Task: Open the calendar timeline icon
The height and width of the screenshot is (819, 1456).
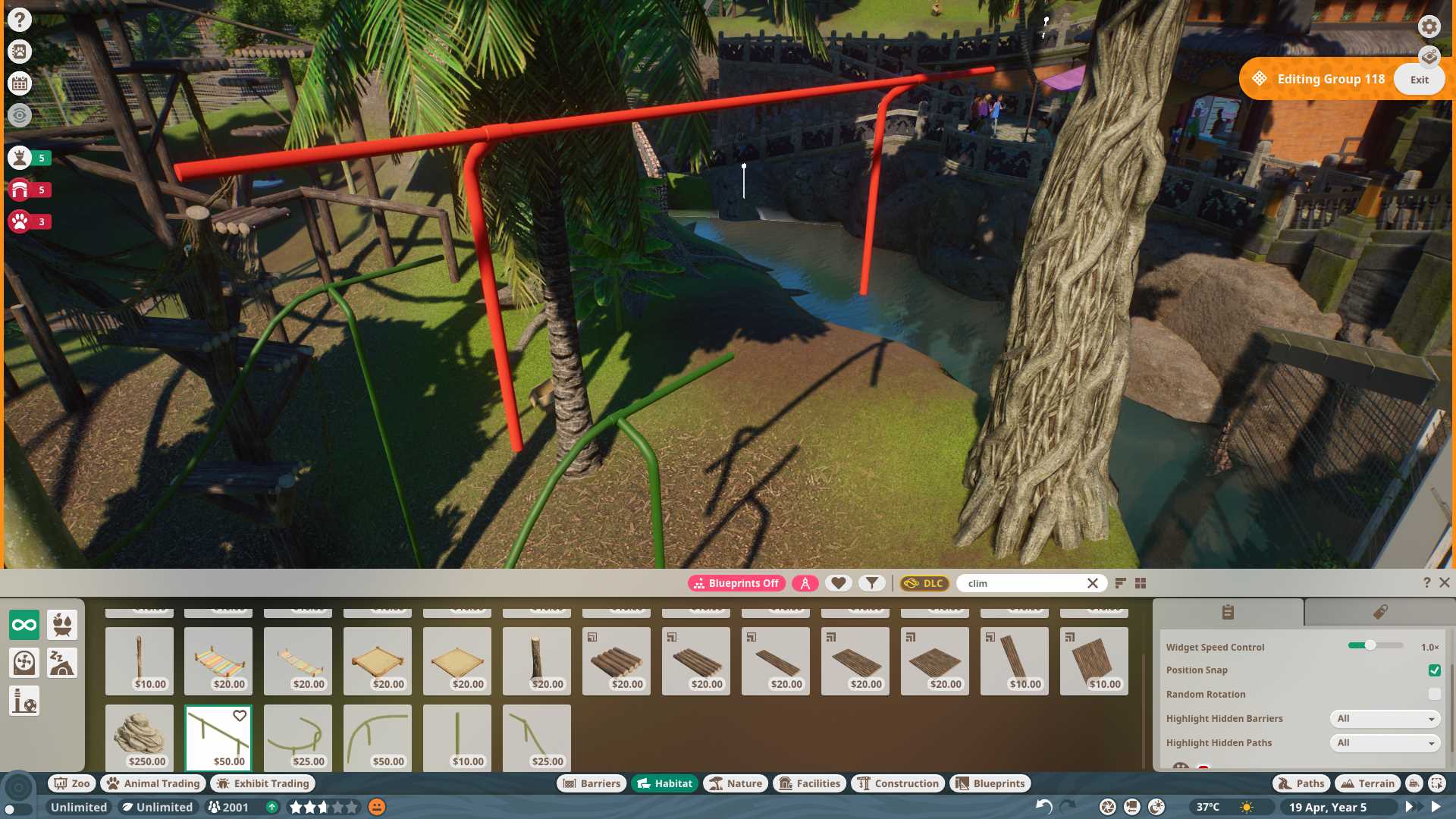Action: pos(20,83)
